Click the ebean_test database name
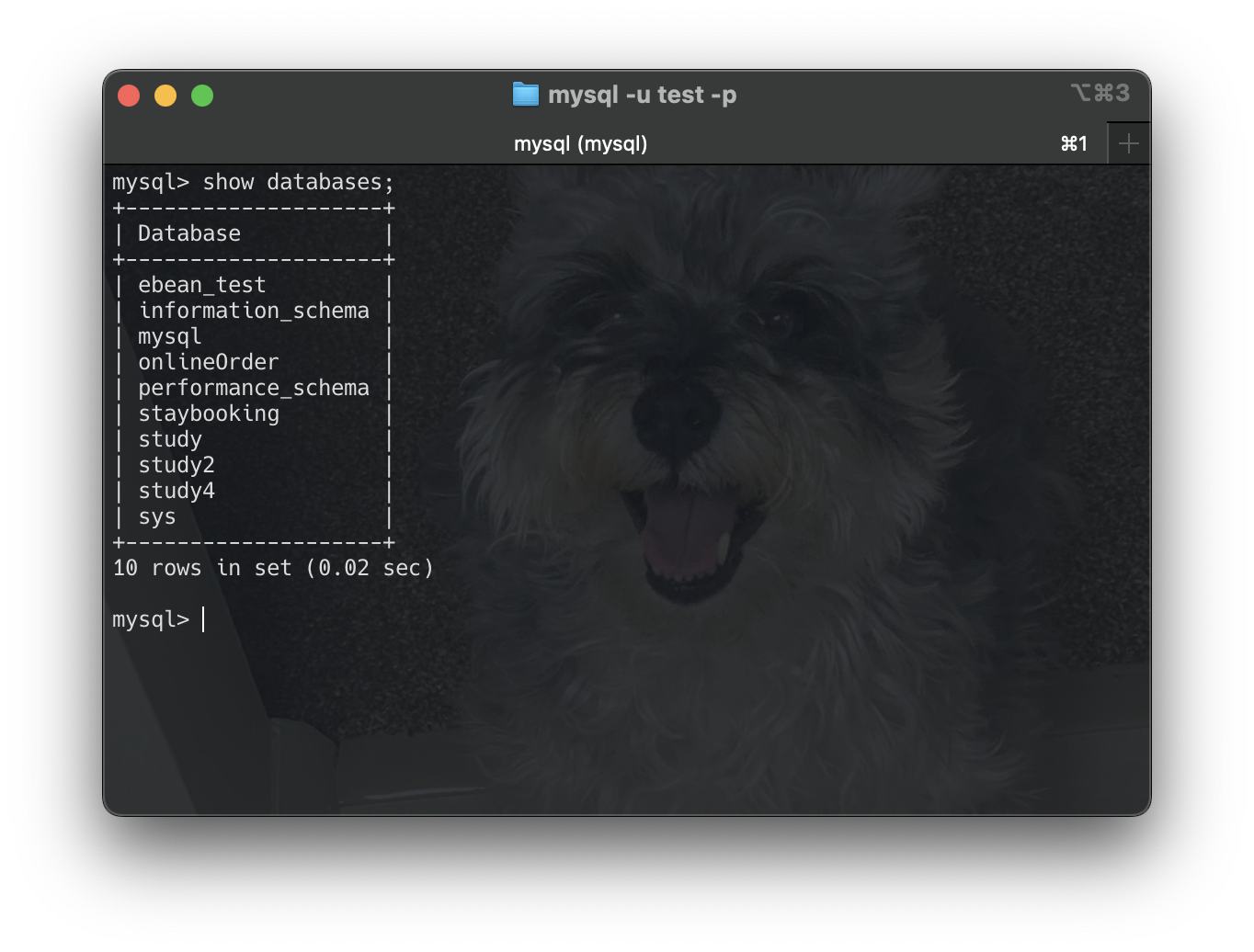Screen dimensions: 1254x952 point(201,285)
